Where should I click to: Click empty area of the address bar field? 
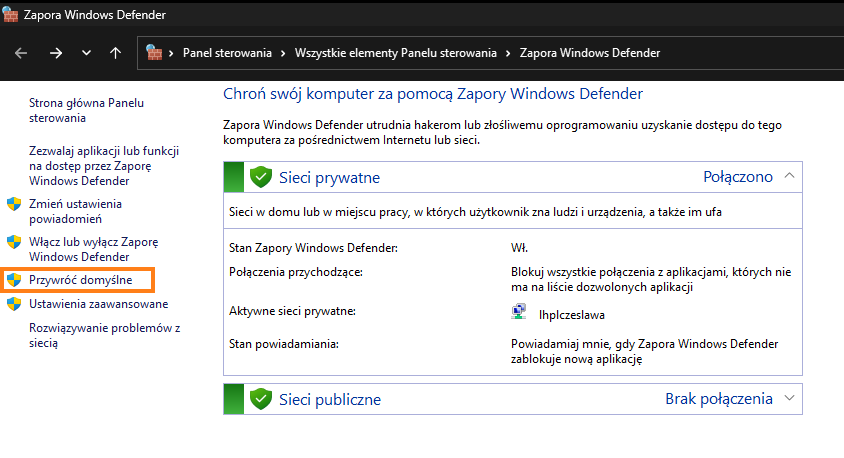(x=754, y=53)
